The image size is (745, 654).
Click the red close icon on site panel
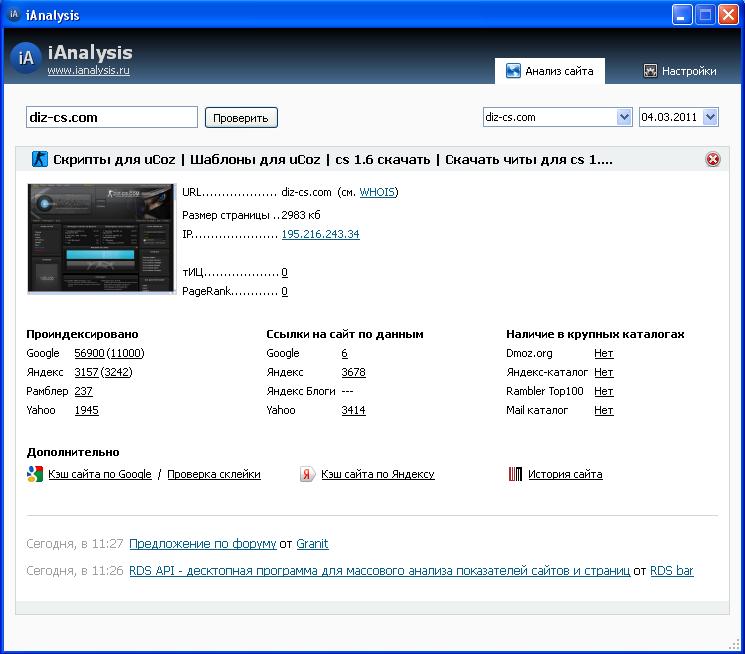point(713,159)
